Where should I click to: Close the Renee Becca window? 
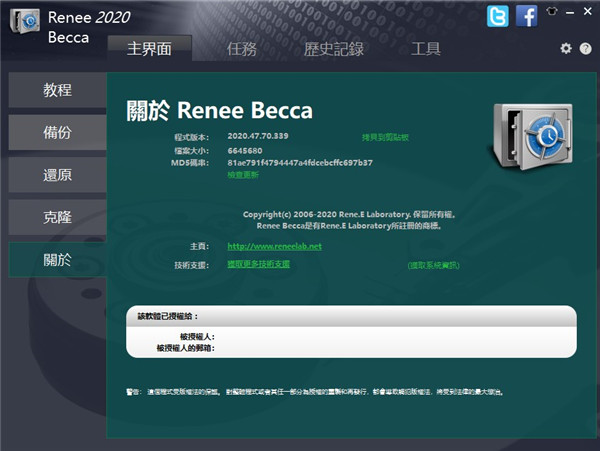point(588,11)
